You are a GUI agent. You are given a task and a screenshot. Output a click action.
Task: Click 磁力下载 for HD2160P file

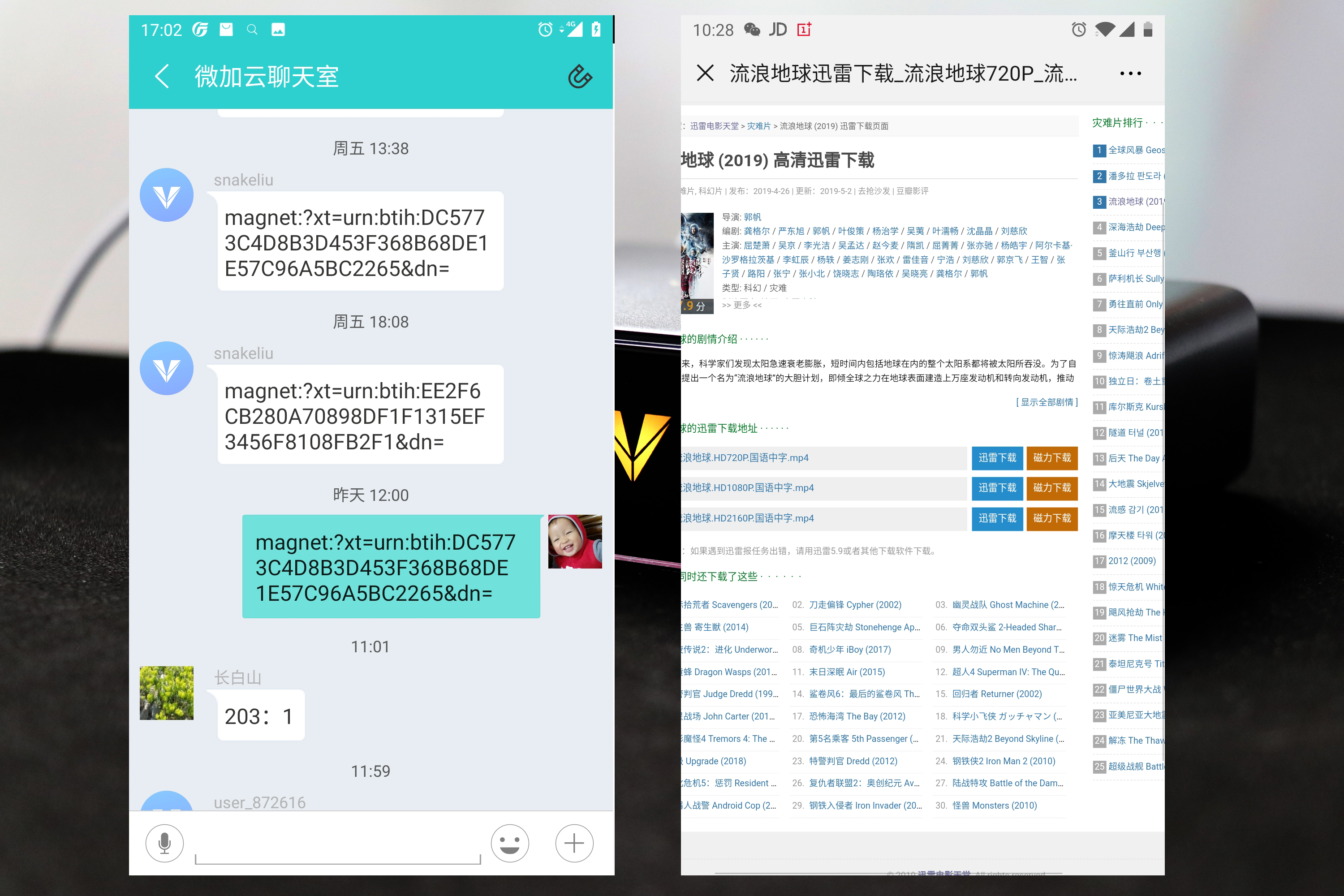point(1051,518)
